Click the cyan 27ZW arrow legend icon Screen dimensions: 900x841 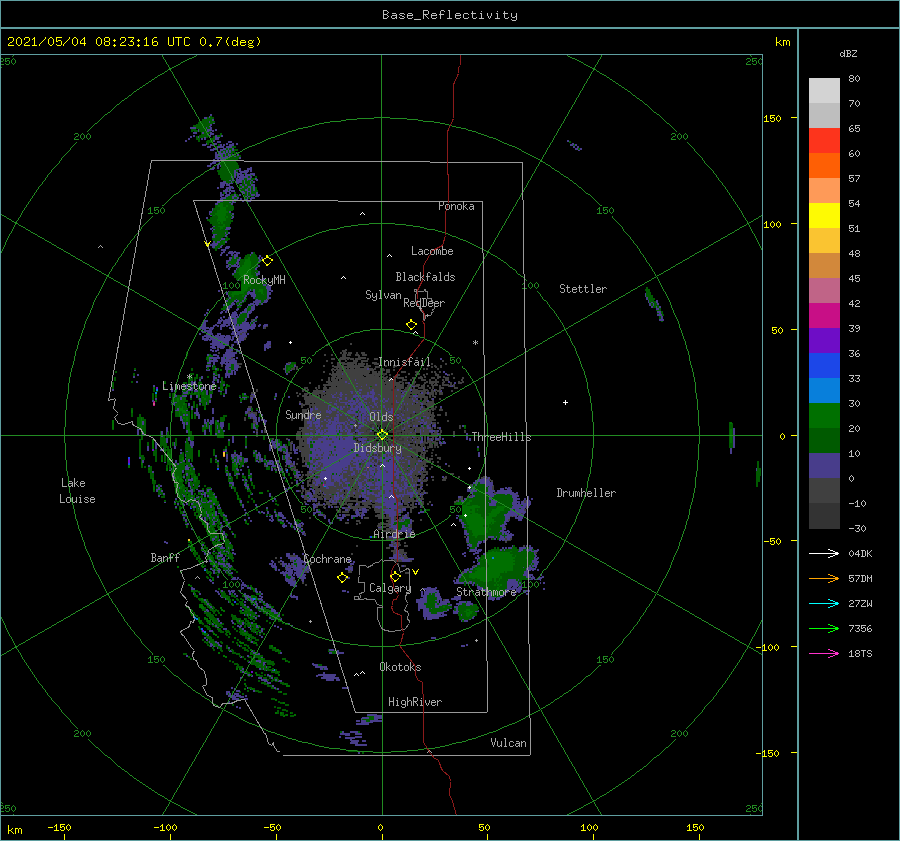(824, 603)
